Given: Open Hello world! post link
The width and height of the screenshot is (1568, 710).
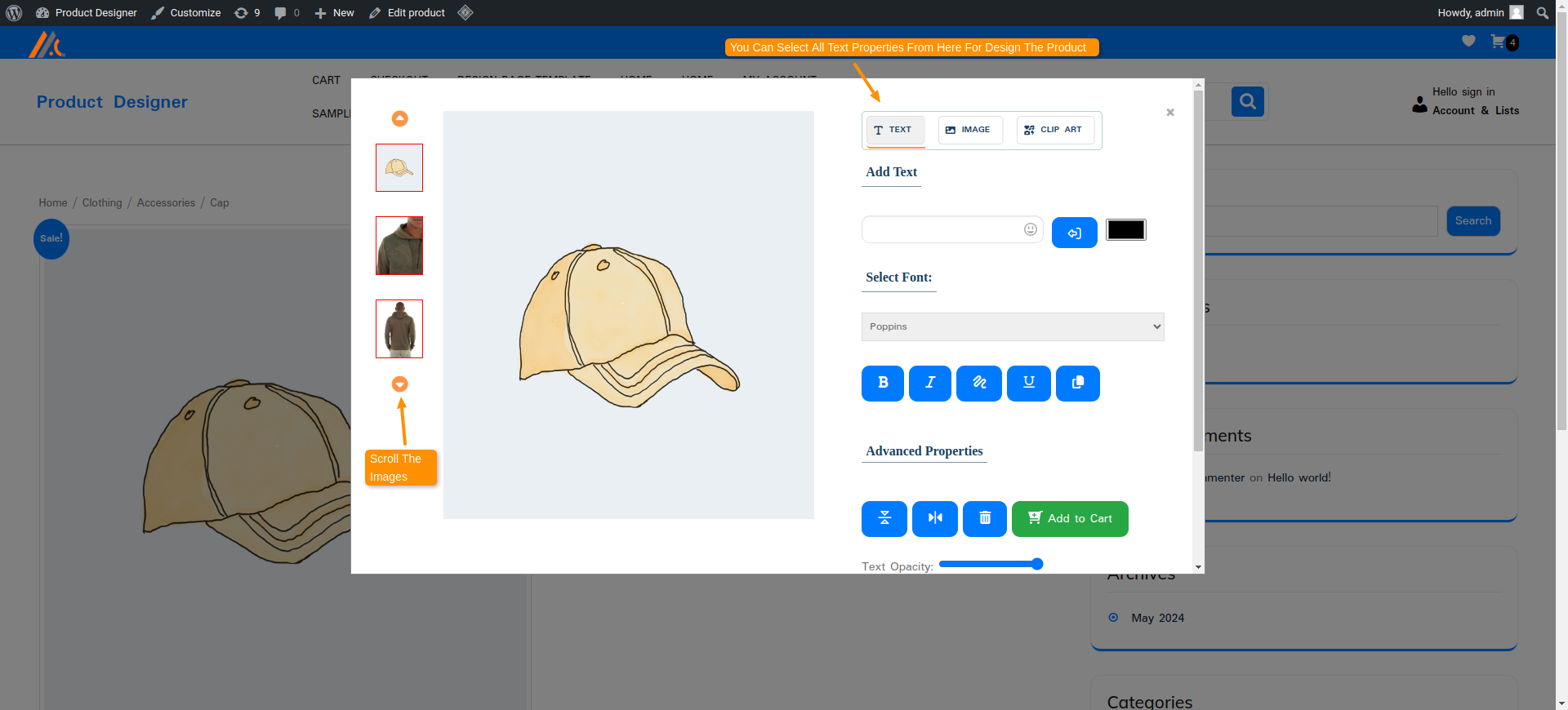Looking at the screenshot, I should (x=1298, y=477).
